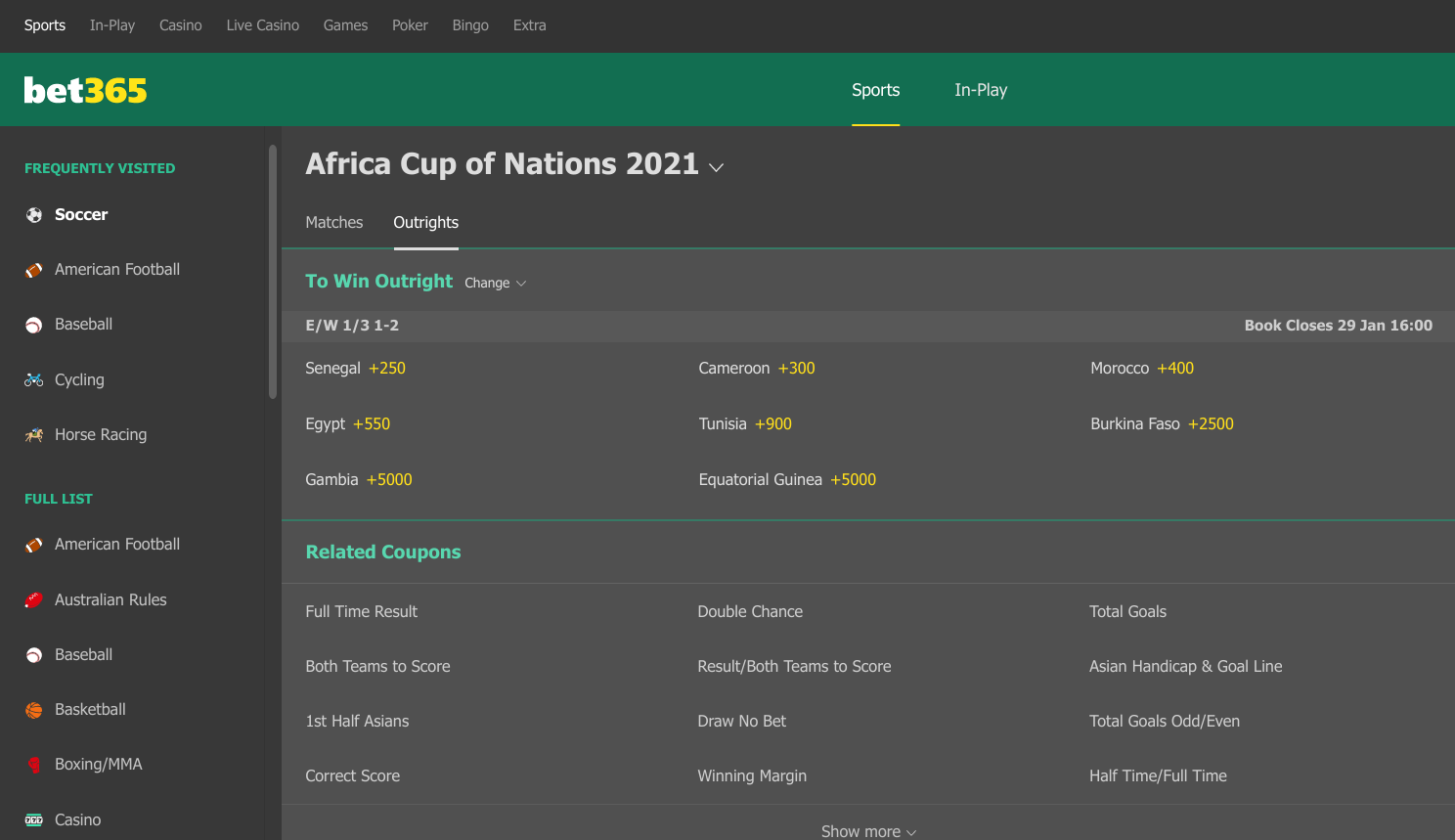Expand the Africa Cup of Nations 2021 dropdown
Screen dimensions: 1455x840
point(716,167)
